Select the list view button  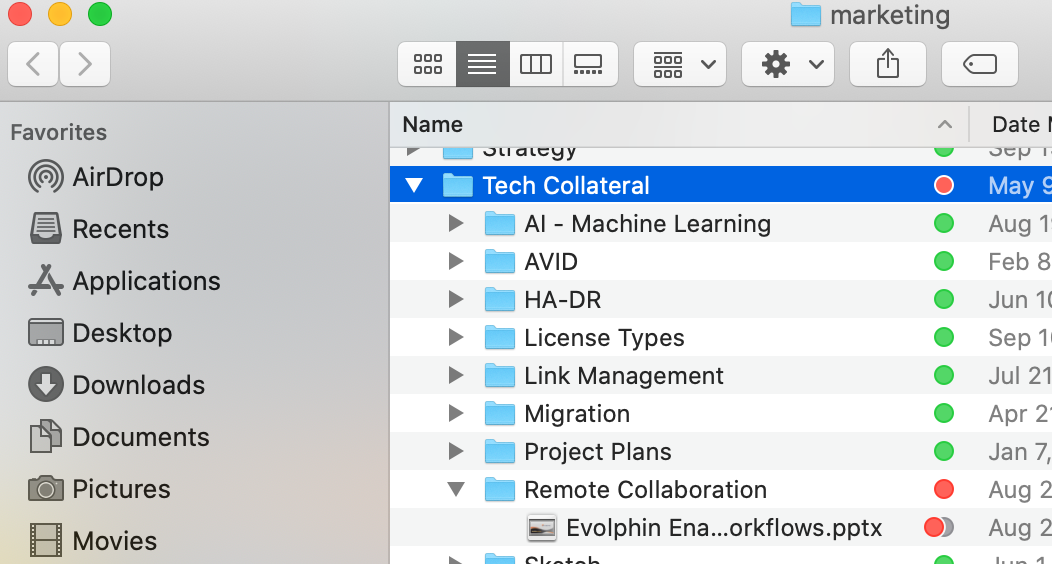point(482,64)
